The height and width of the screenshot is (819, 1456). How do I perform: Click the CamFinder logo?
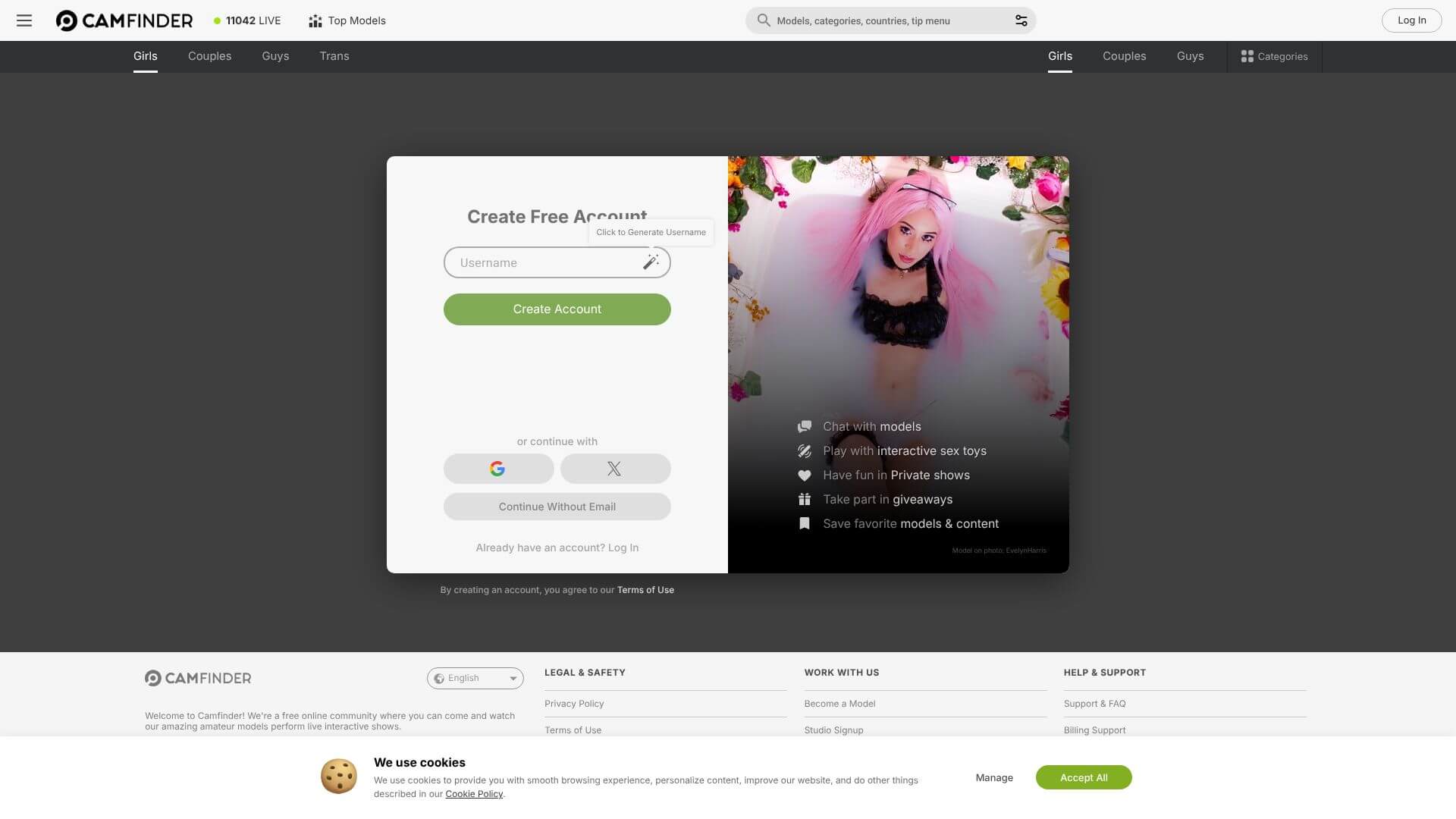124,20
